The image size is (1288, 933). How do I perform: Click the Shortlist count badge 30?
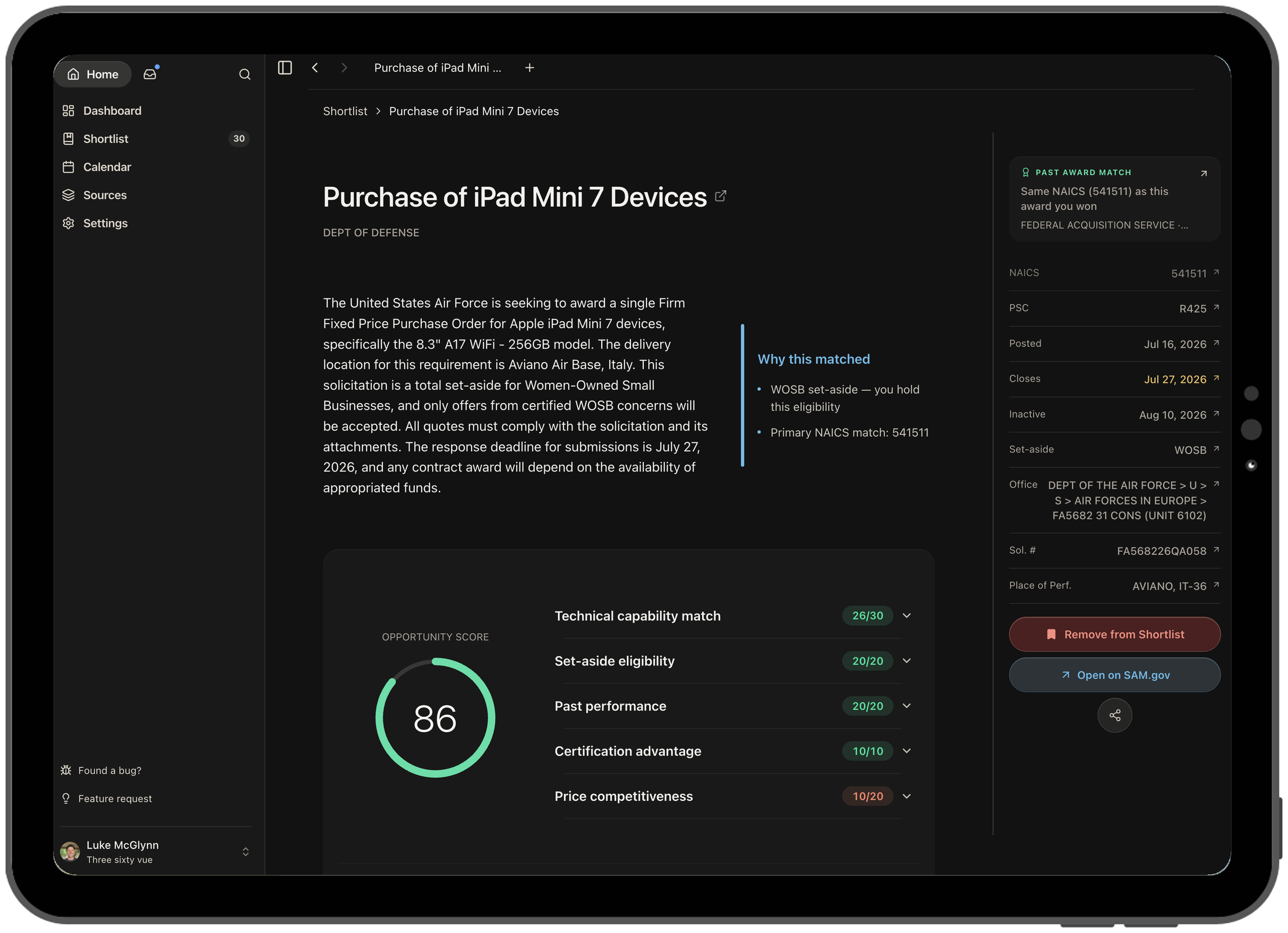point(238,139)
